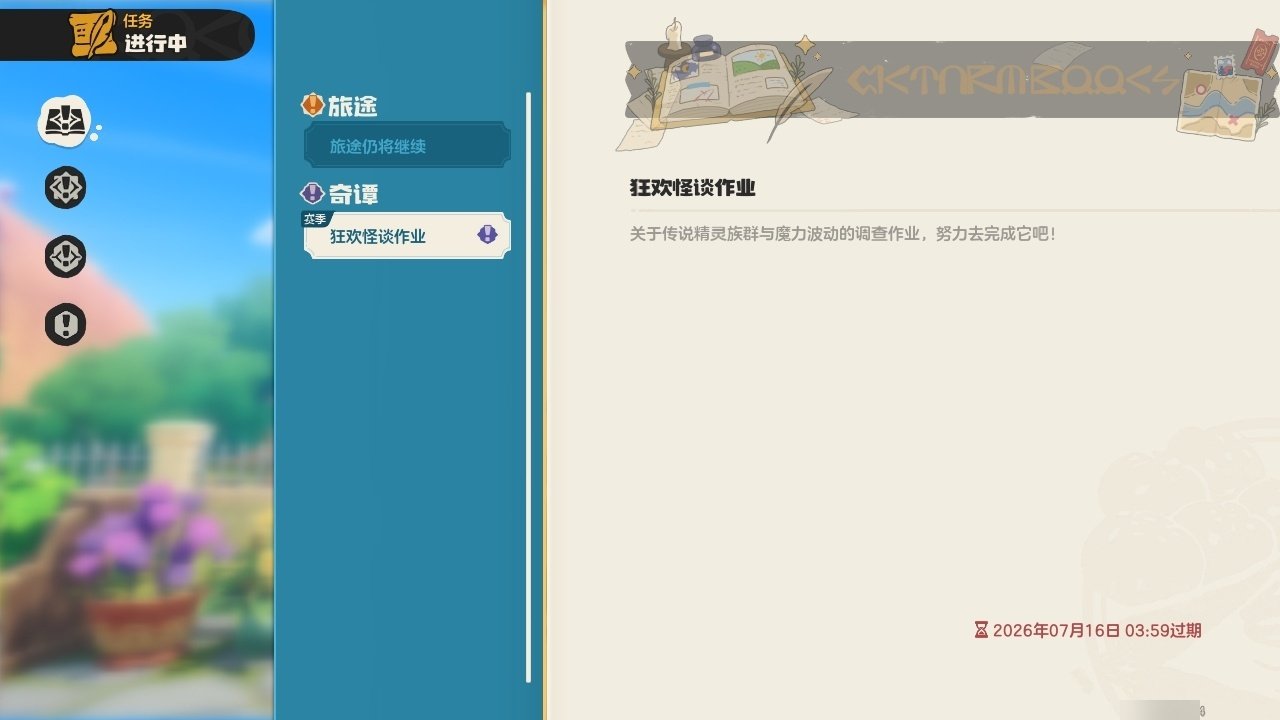
Task: Open the book-shaped all quests sidebar icon
Action: (64, 121)
